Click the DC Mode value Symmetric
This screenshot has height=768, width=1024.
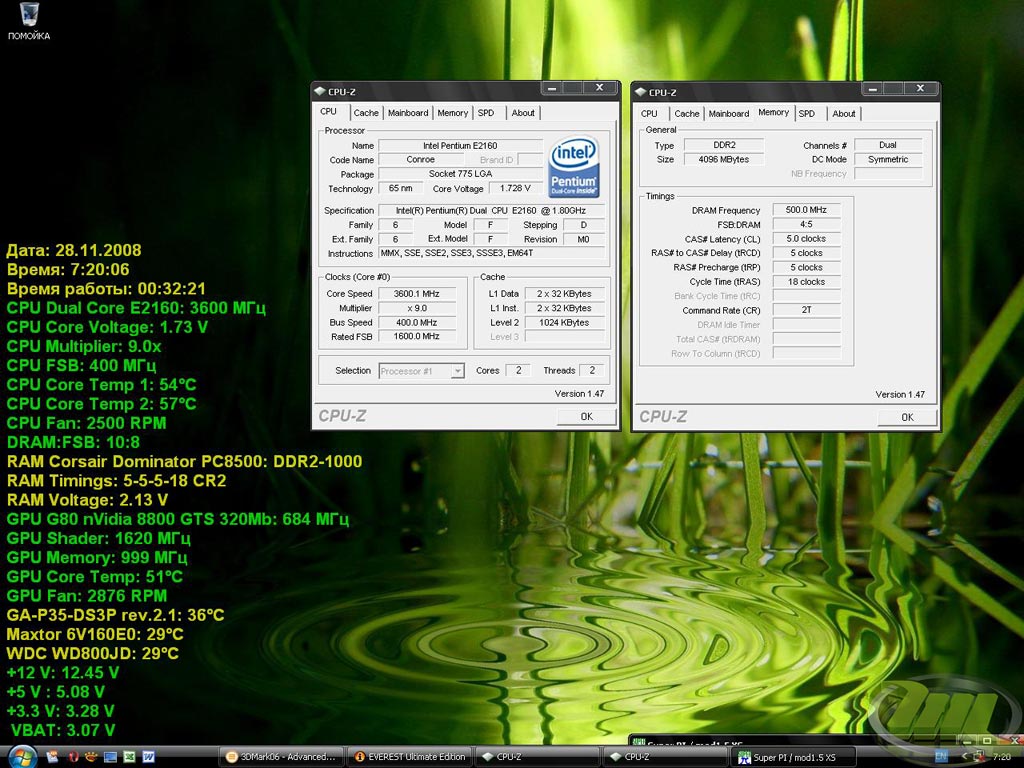888,159
